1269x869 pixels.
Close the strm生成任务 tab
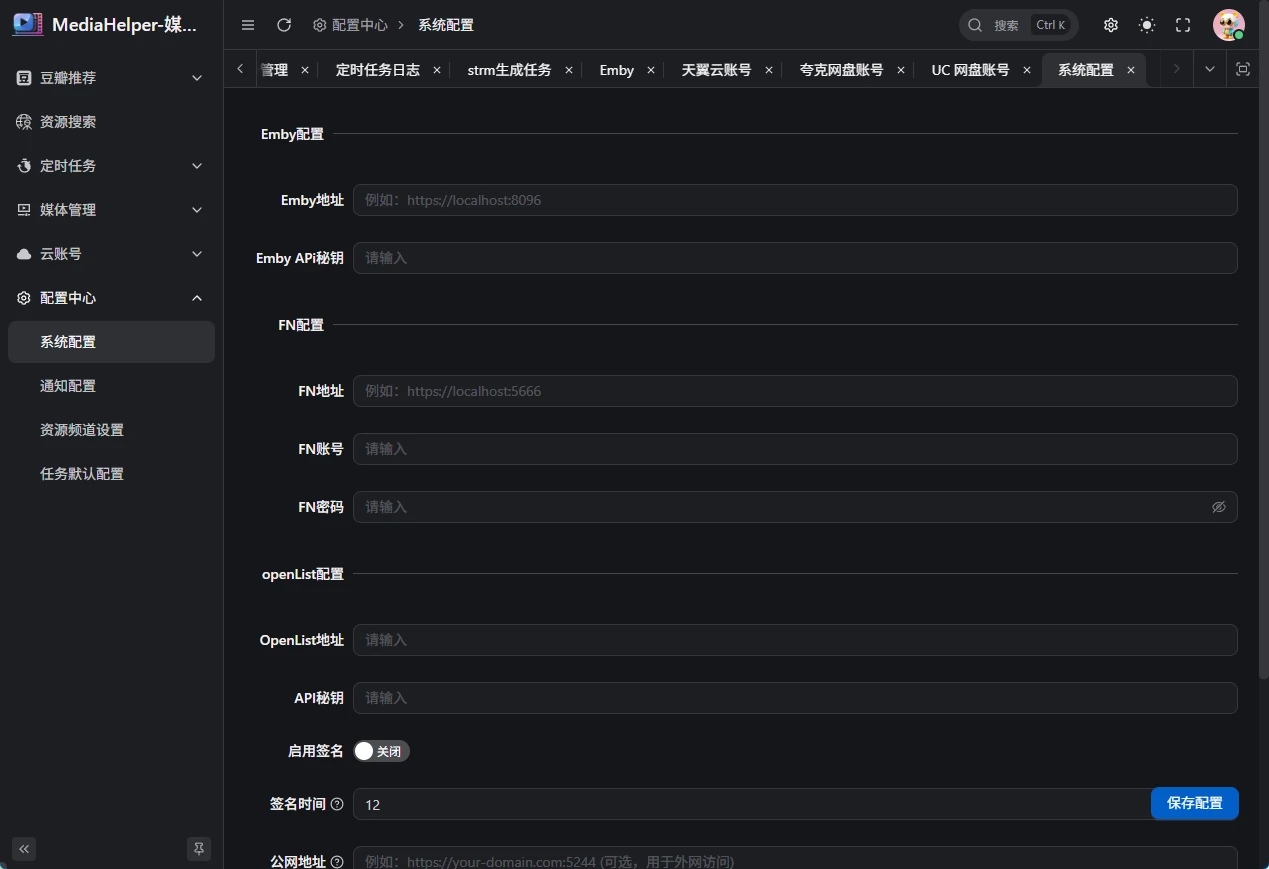tap(569, 70)
